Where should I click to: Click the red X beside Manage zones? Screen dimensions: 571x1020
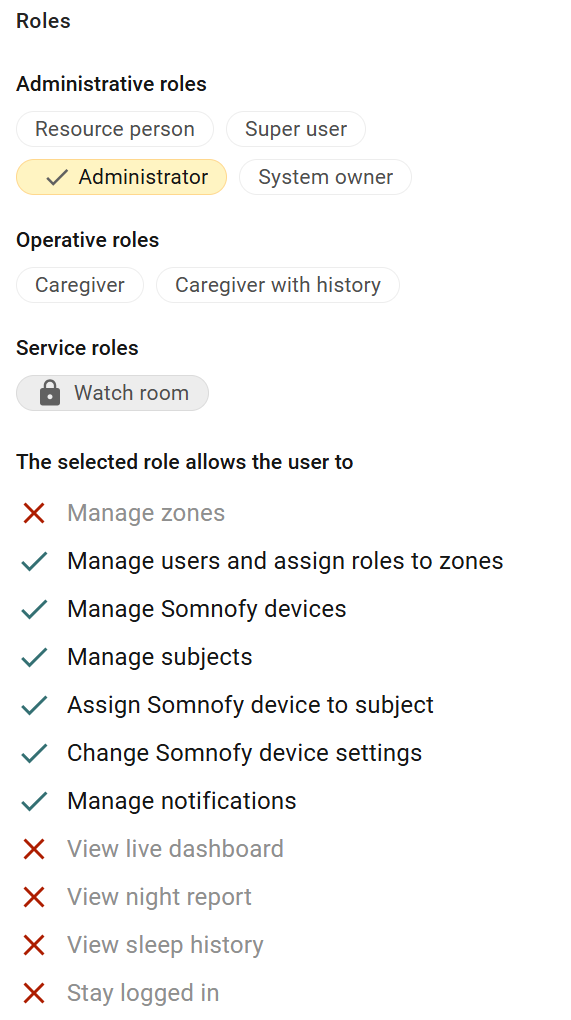[x=34, y=513]
